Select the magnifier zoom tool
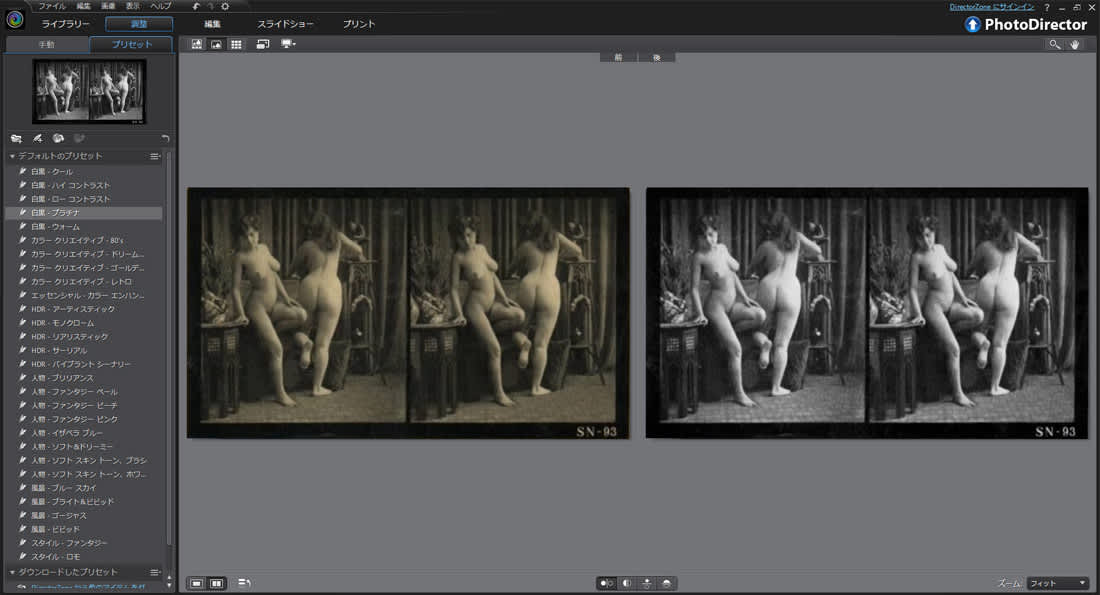1100x595 pixels. (1054, 45)
